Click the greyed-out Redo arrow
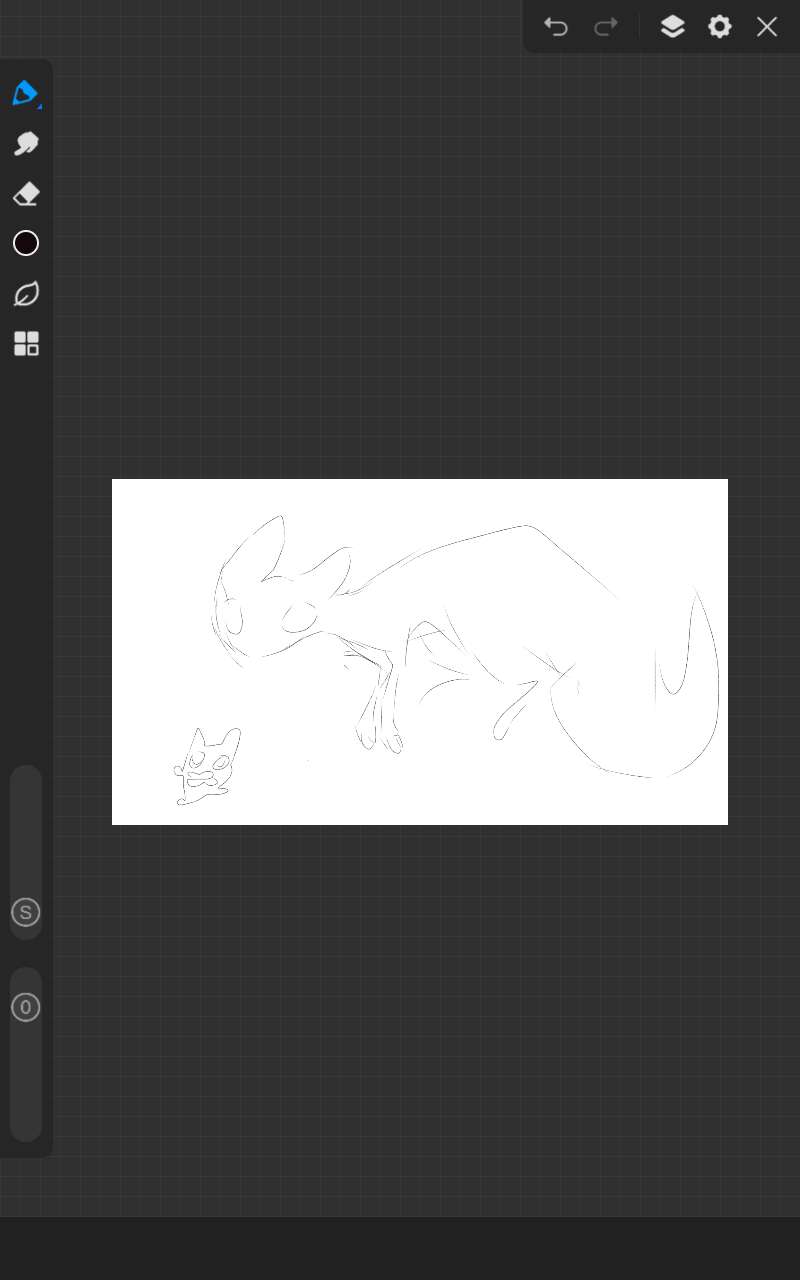This screenshot has width=800, height=1280. (606, 27)
